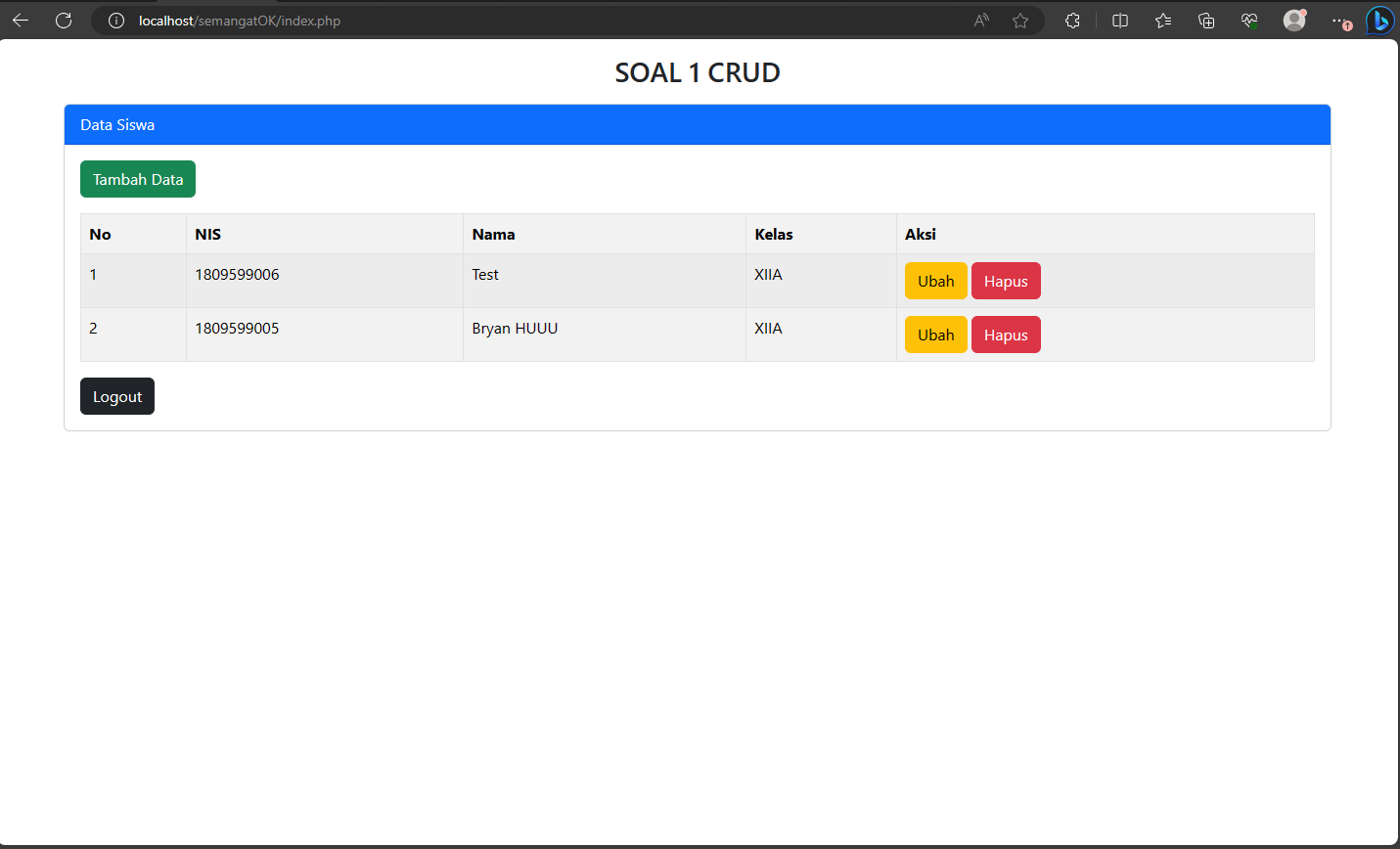Screen dimensions: 1400x849
Task: Go back using the browser back arrow
Action: click(x=21, y=21)
